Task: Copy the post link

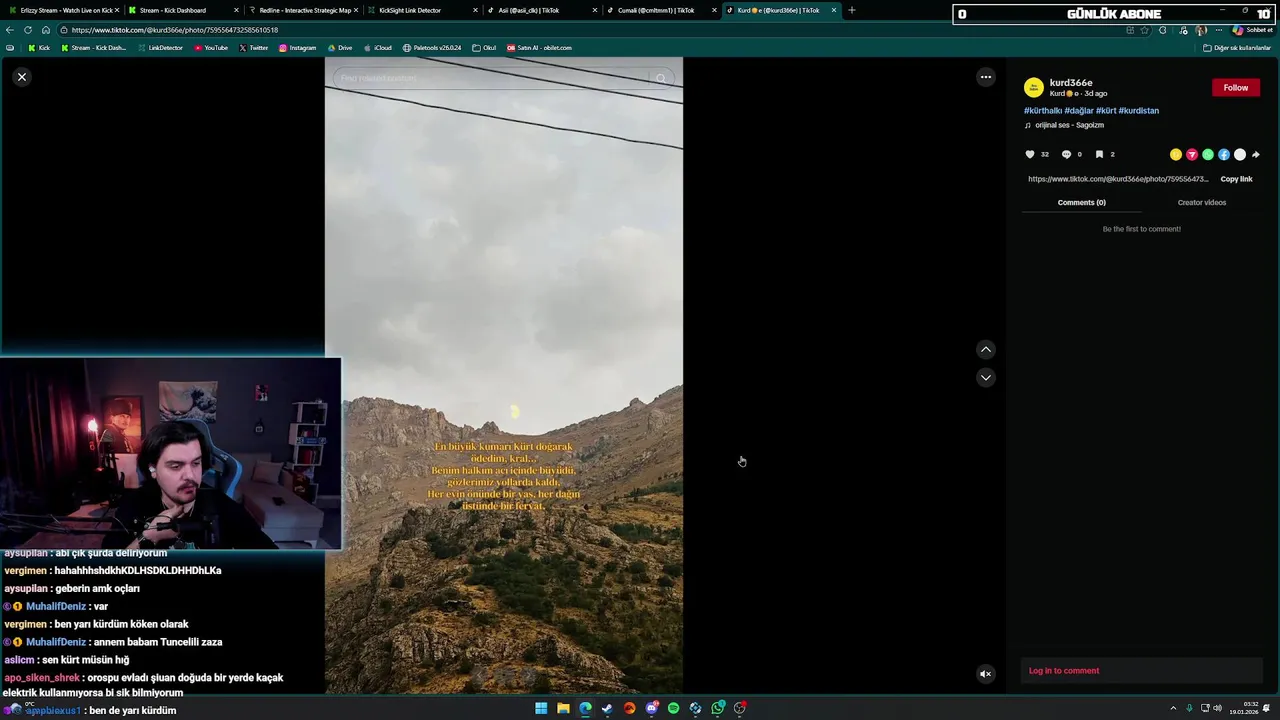Action: pos(1236,179)
